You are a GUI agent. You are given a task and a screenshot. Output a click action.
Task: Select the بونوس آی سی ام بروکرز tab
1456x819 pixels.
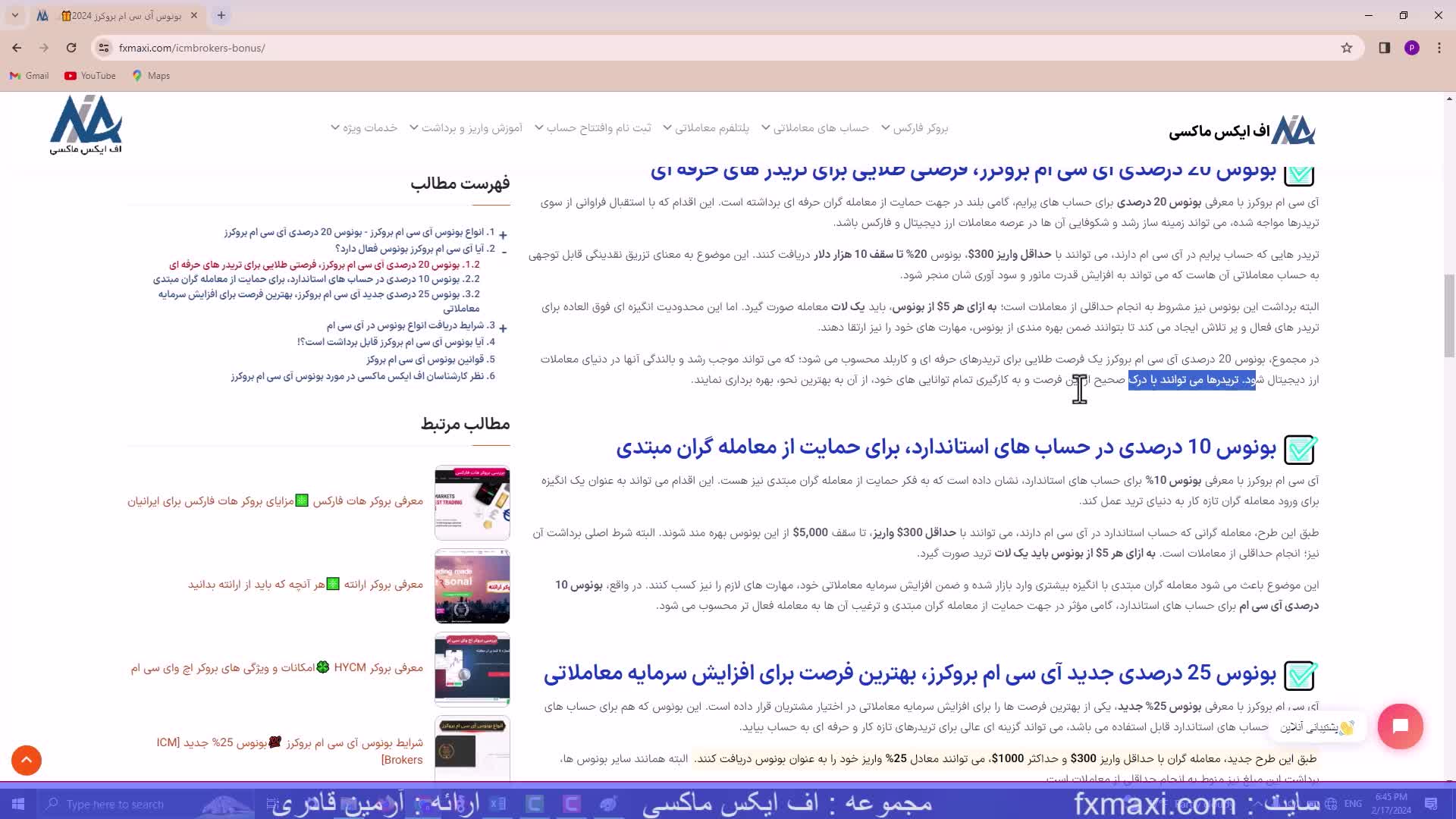[x=114, y=15]
